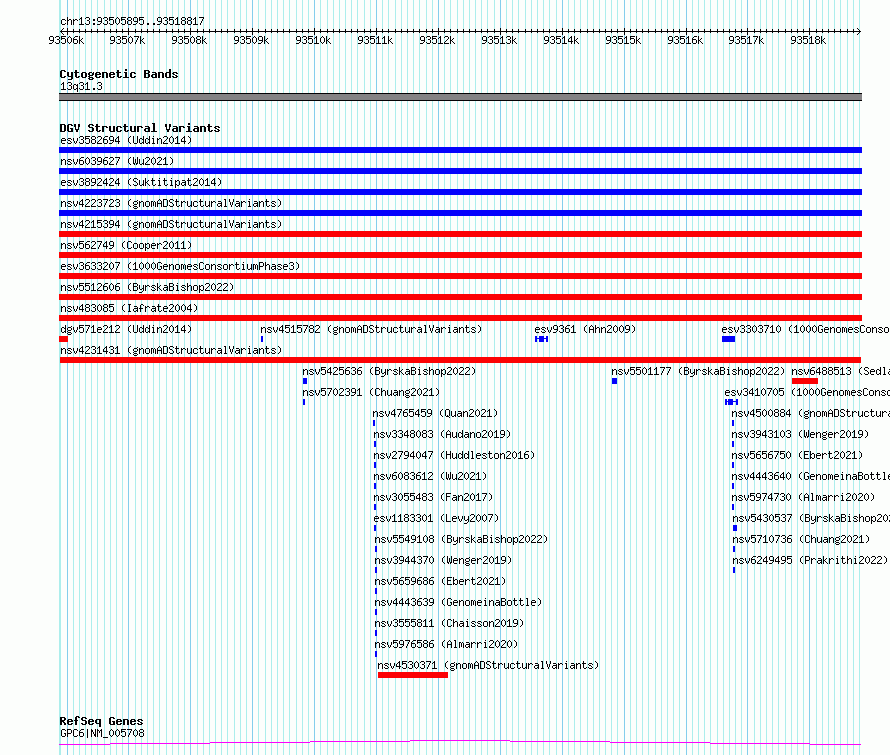Click the 13q31.3 cytogenetic band bar

(x=460, y=97)
